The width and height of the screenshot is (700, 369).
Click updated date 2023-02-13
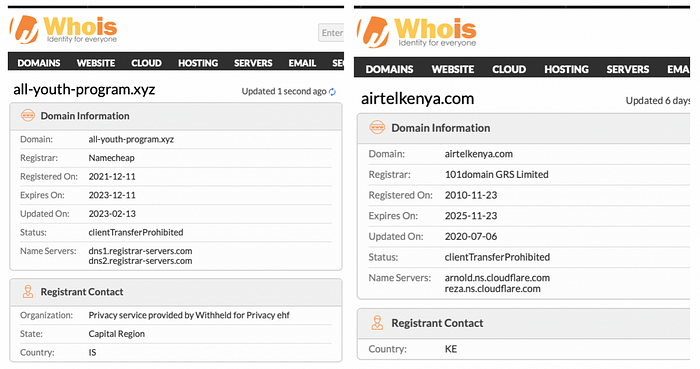[x=112, y=214]
